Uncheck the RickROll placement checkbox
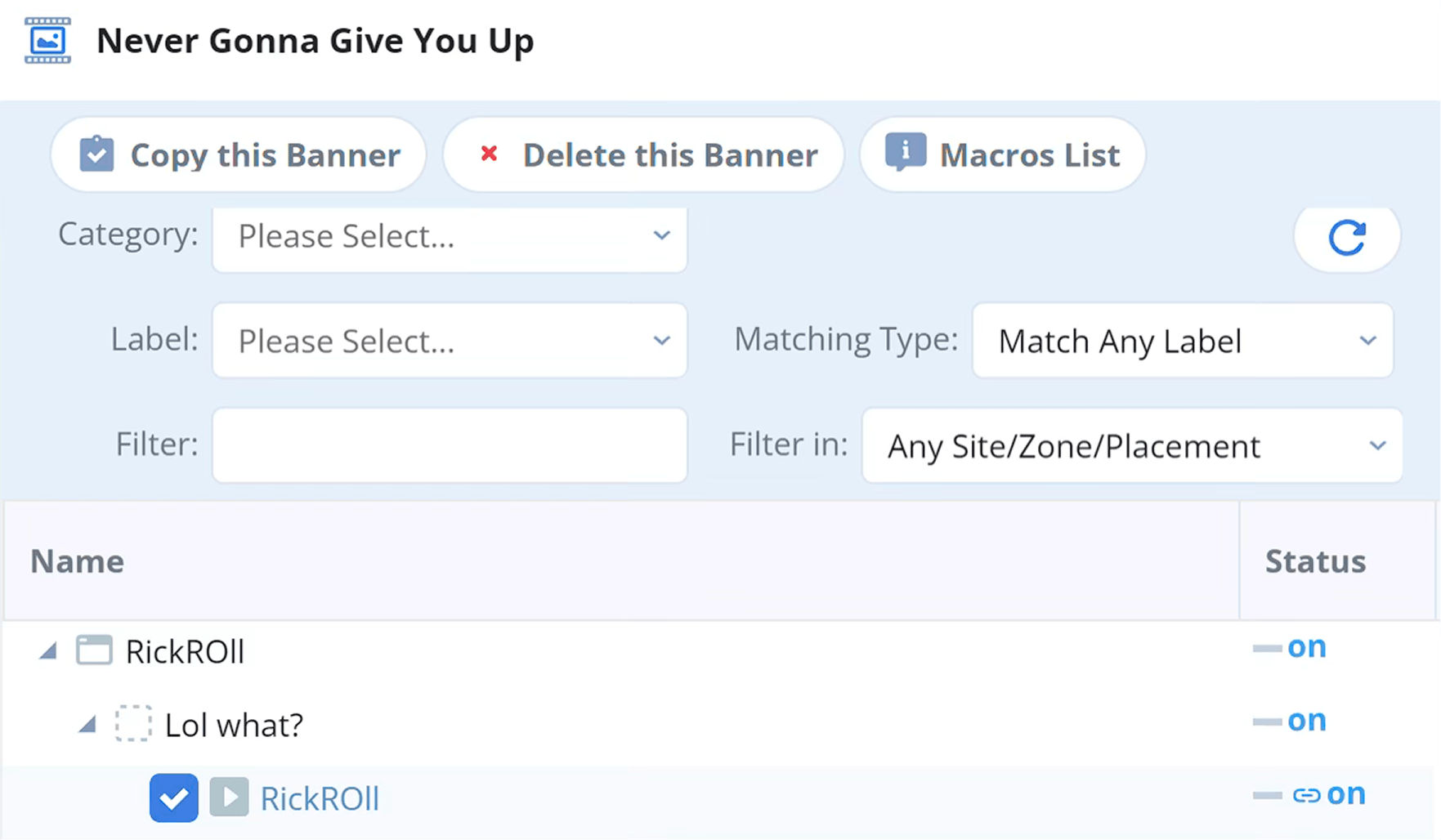Image resolution: width=1441 pixels, height=840 pixels. coord(173,798)
